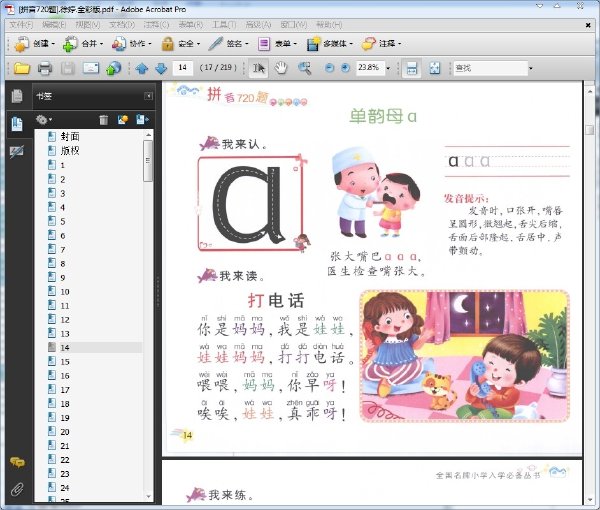Toggle scrolling page fit width mode
The height and width of the screenshot is (510, 600).
point(412,68)
